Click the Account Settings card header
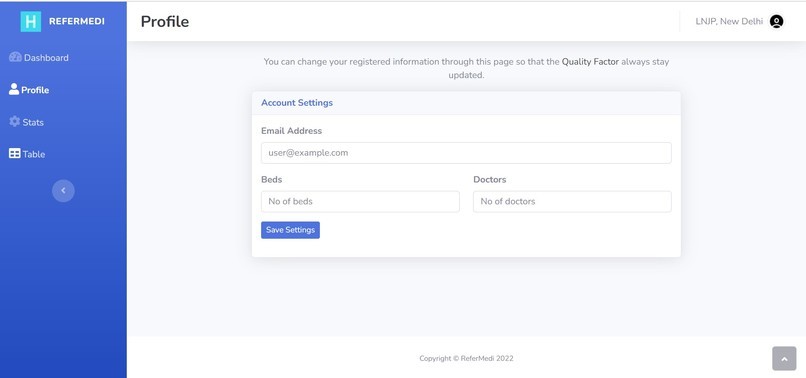 [466, 103]
